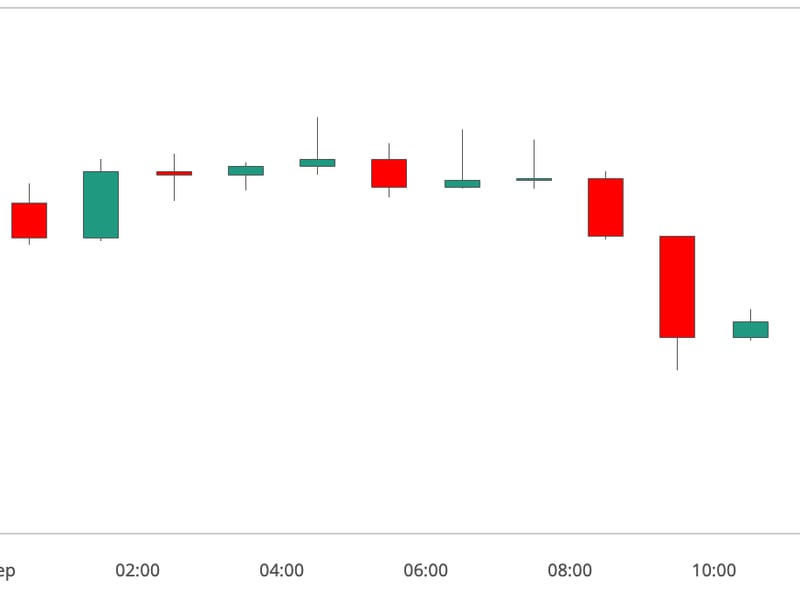The width and height of the screenshot is (800, 600).
Task: Click the long upper wick after 04:00
Action: pos(317,138)
